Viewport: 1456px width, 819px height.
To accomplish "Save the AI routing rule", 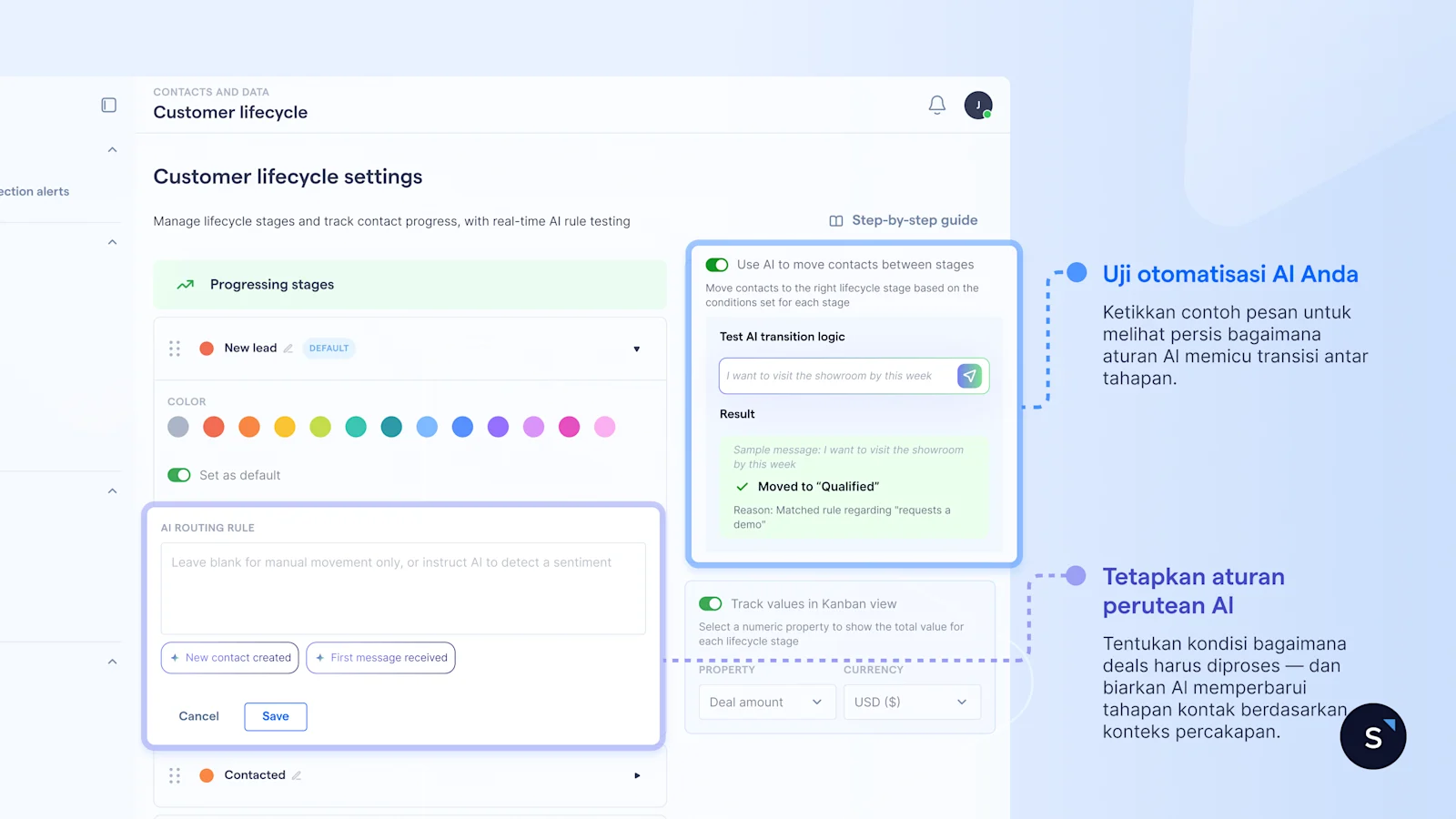I will click(276, 717).
